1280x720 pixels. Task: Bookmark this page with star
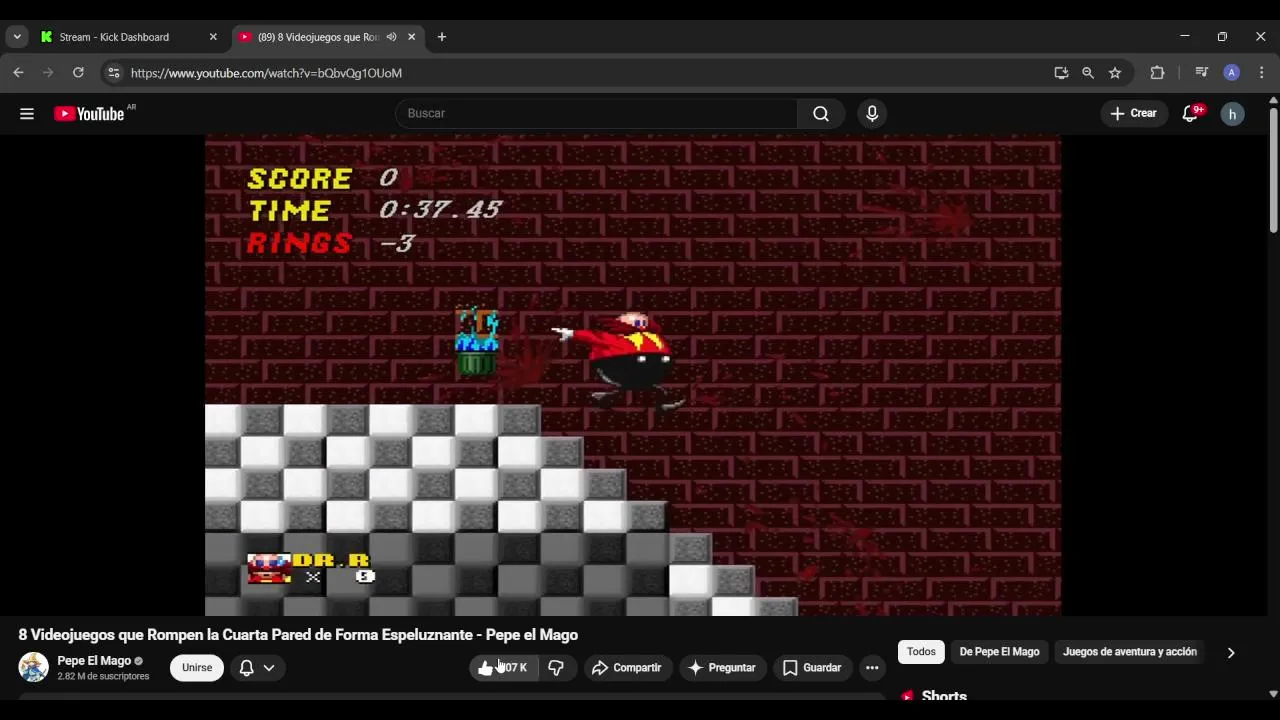[x=1115, y=73]
